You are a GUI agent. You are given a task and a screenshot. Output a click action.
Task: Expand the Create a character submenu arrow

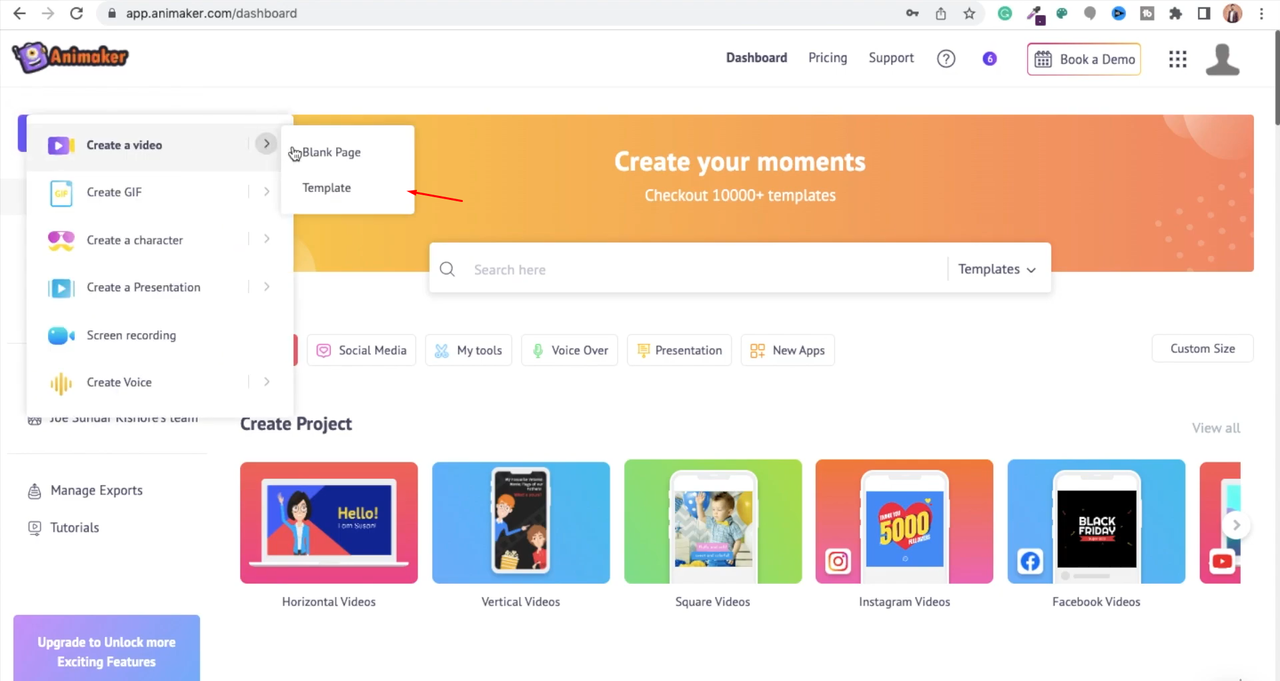[x=266, y=239]
